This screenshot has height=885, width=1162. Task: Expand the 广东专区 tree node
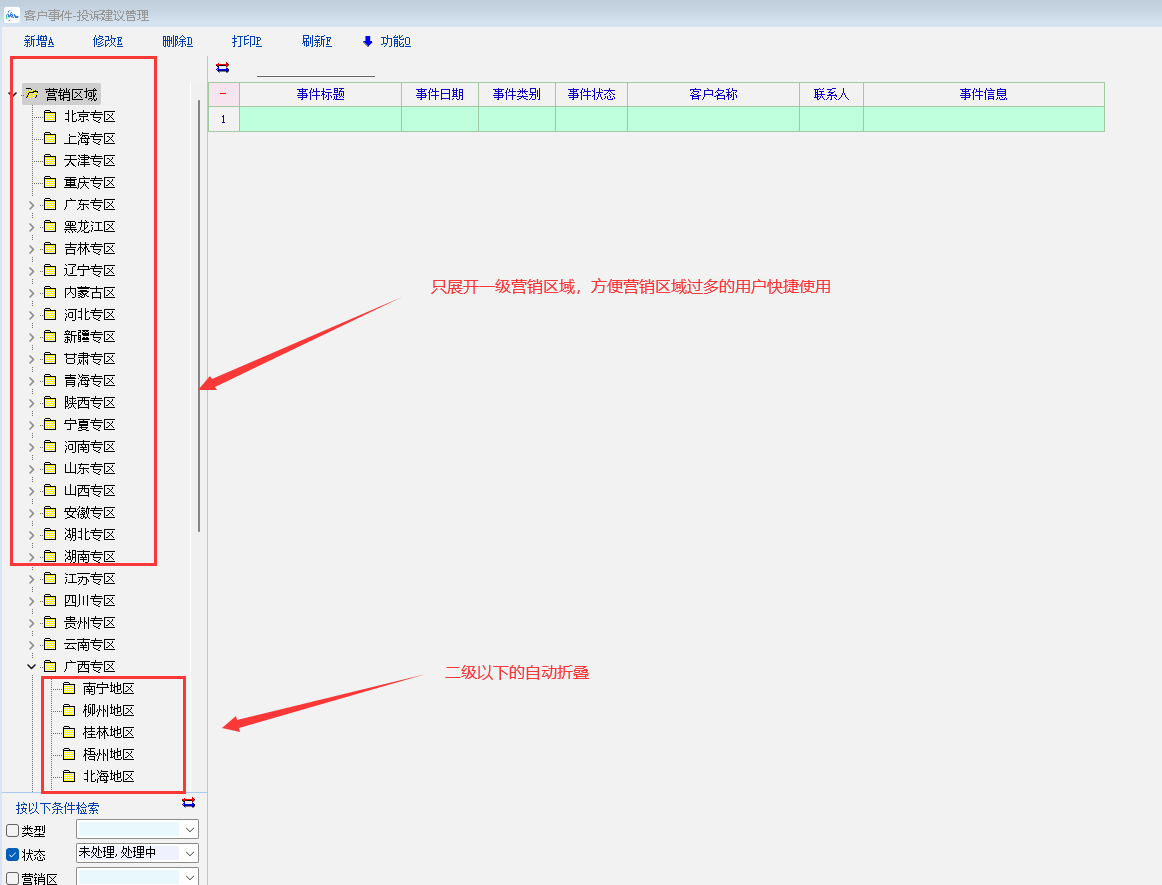31,205
